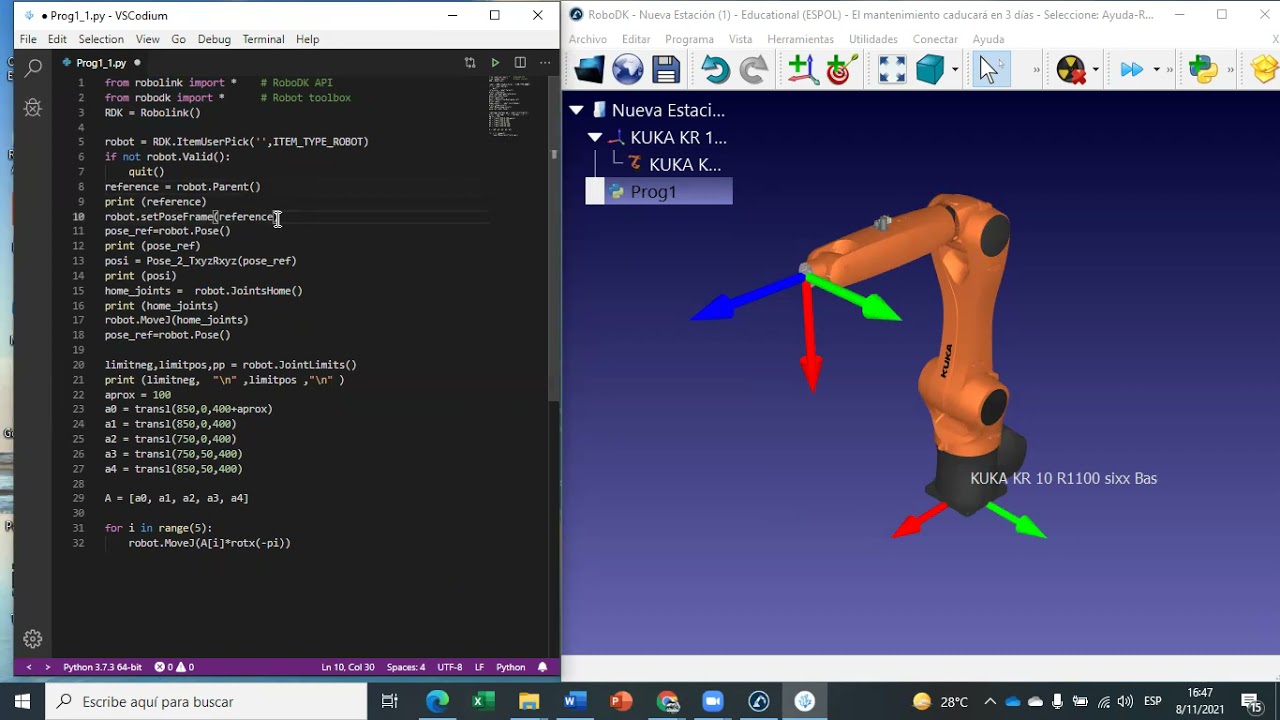Screen dimensions: 1280x720
Task: Add a new target in RoboDK
Action: pyautogui.click(x=841, y=69)
